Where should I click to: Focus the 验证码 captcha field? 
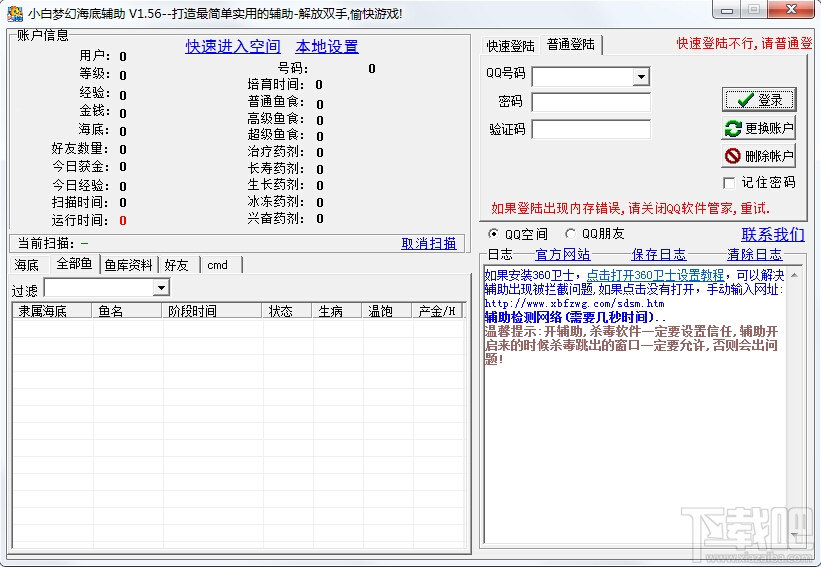(x=591, y=129)
